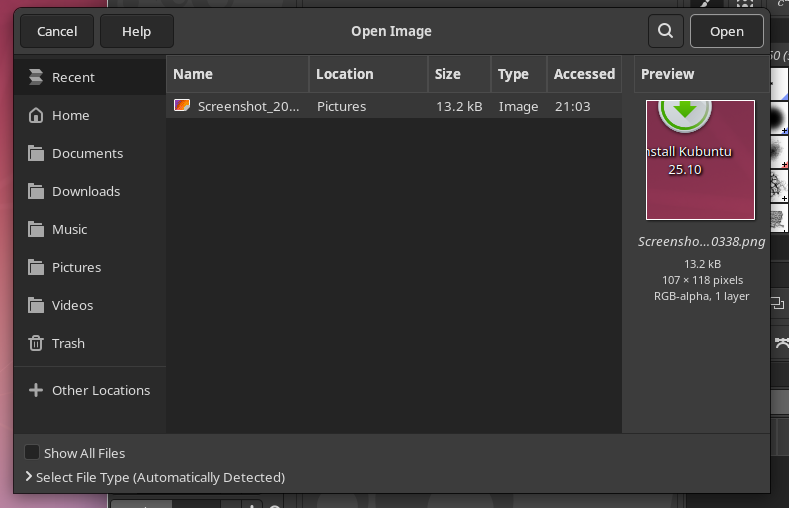
Task: Sort files by Location column header
Action: [367, 74]
